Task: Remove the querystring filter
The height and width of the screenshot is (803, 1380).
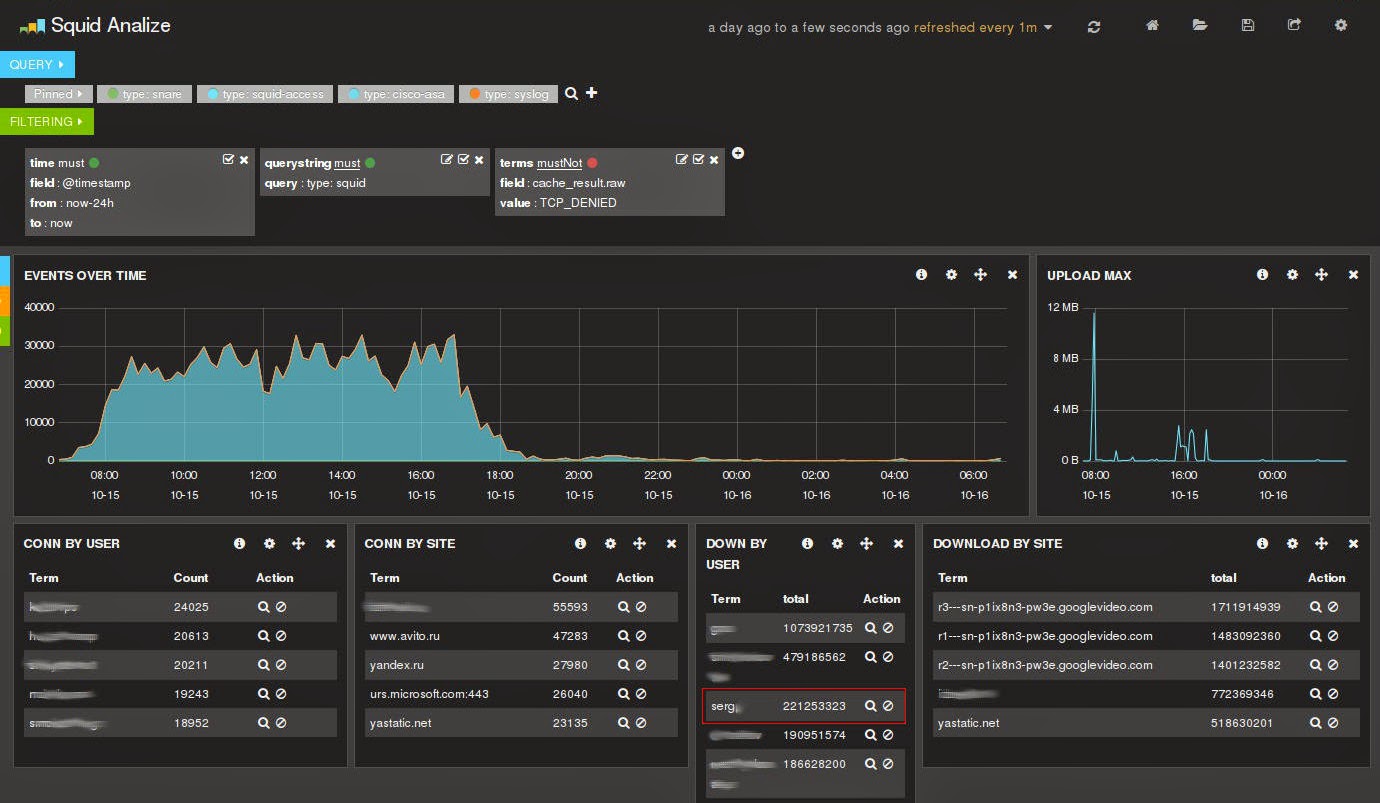Action: tap(479, 160)
